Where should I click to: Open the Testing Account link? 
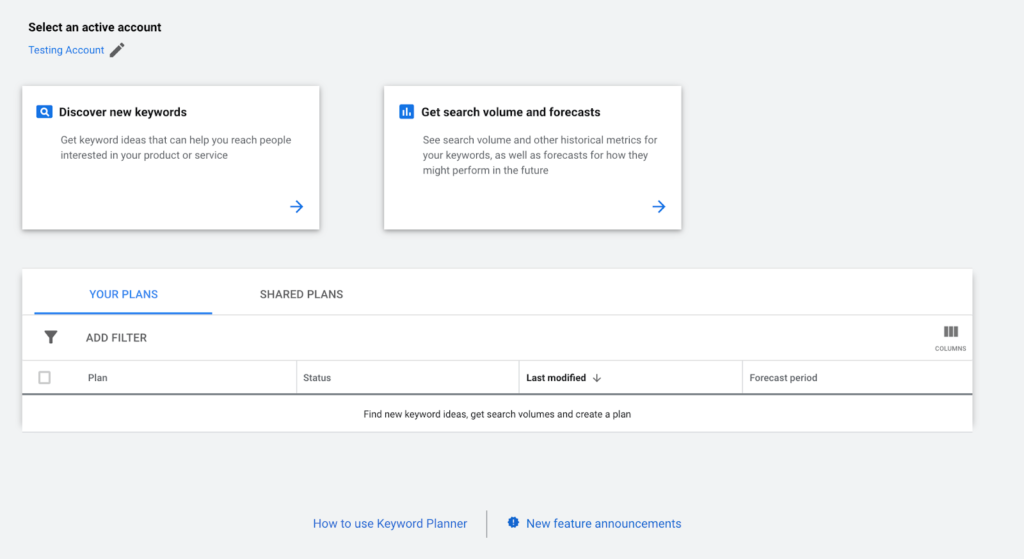(66, 50)
